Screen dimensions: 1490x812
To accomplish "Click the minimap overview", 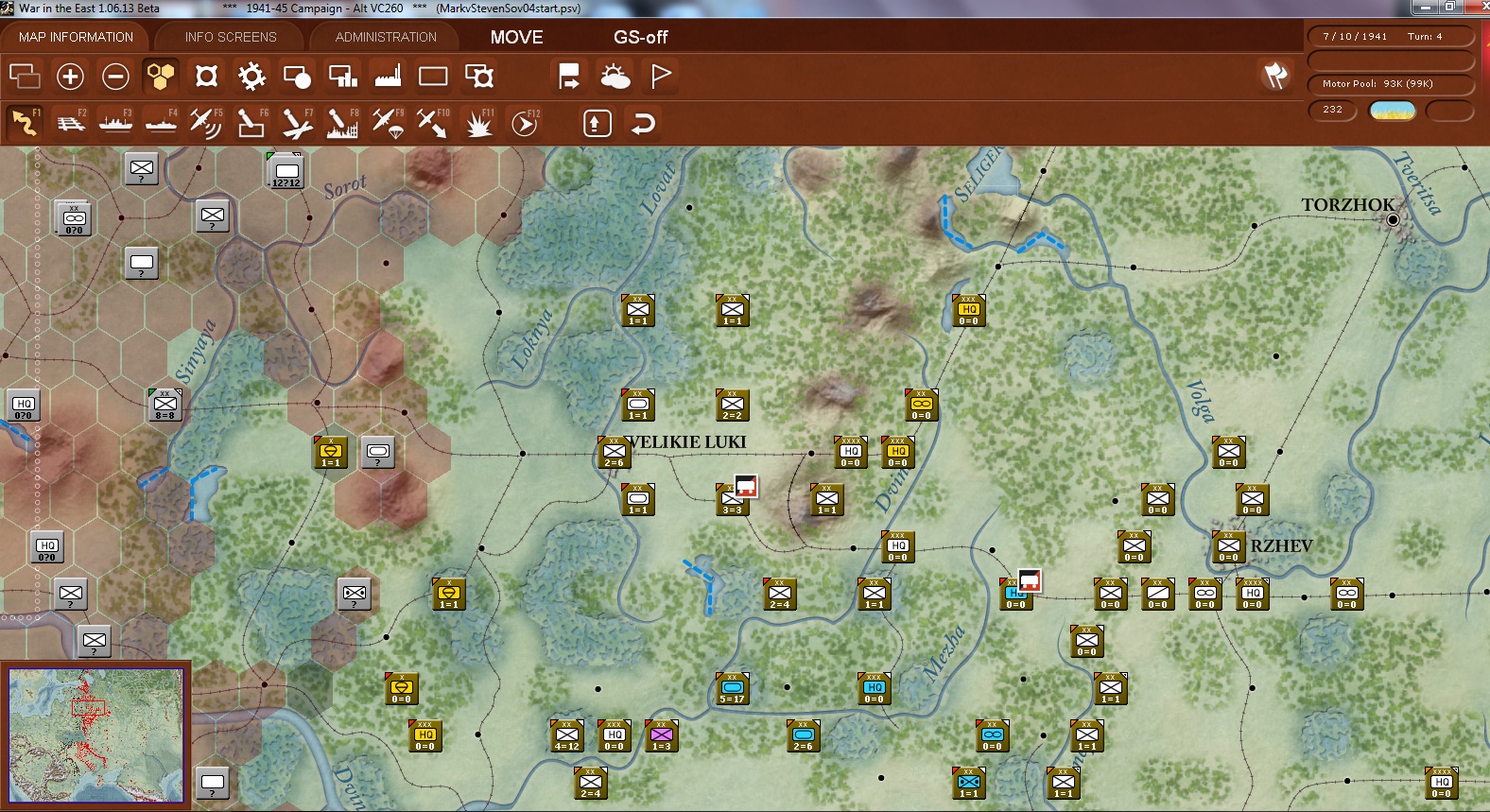I will pos(95,735).
